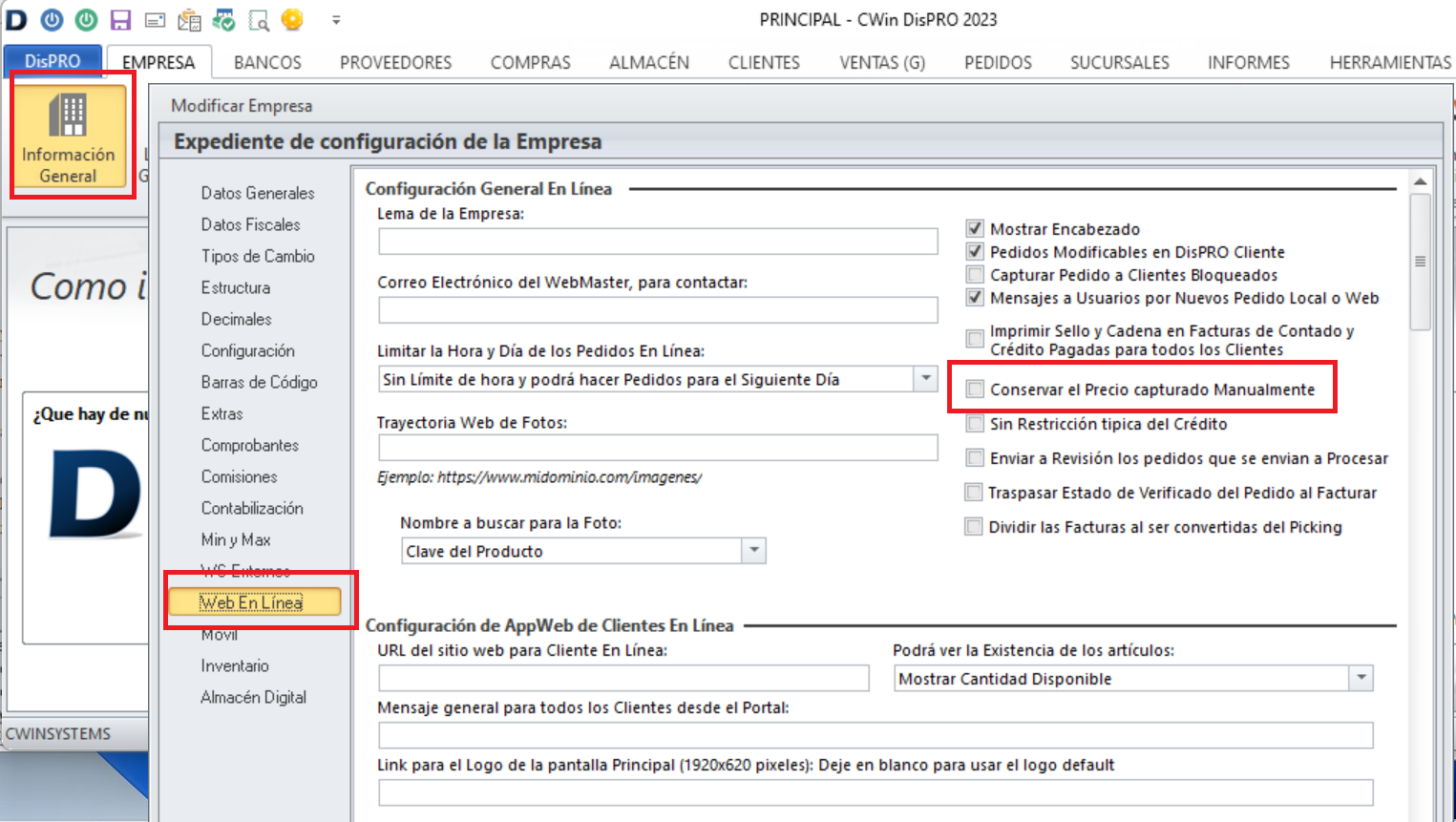Click the Lema de la Empresa input field
The width and height of the screenshot is (1456, 822).
(x=657, y=241)
